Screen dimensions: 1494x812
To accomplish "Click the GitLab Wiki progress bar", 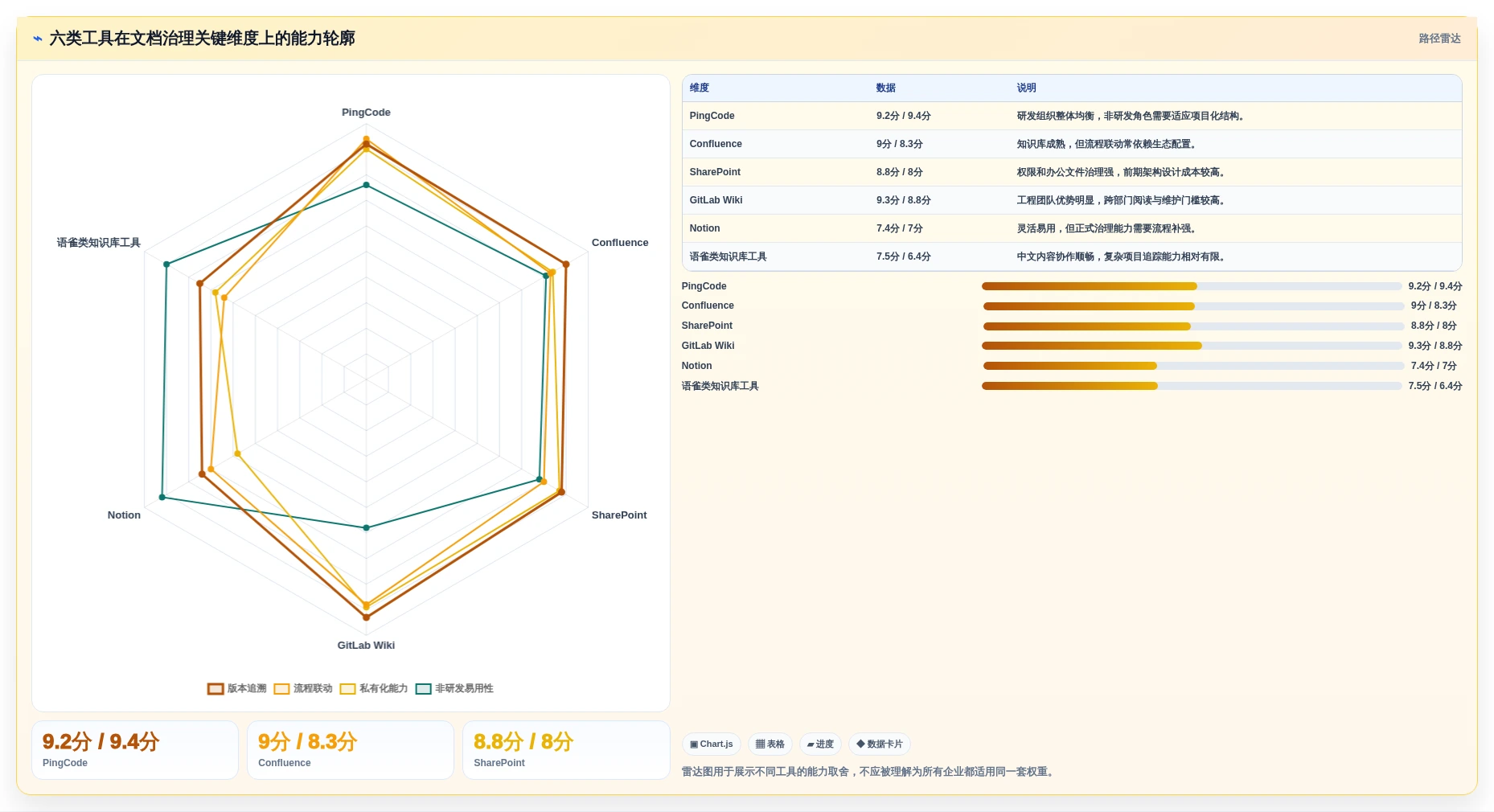I will [1192, 346].
